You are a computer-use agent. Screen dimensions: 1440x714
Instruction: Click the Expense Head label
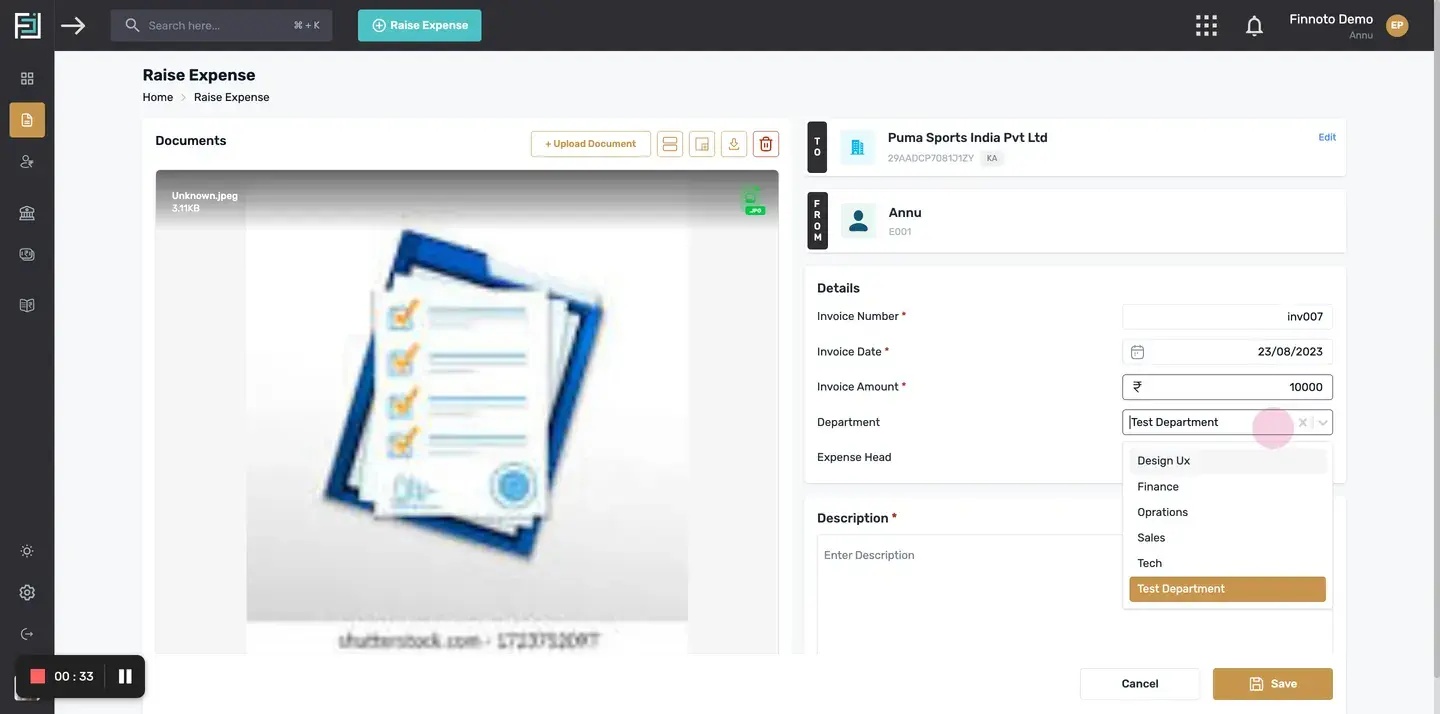[854, 458]
